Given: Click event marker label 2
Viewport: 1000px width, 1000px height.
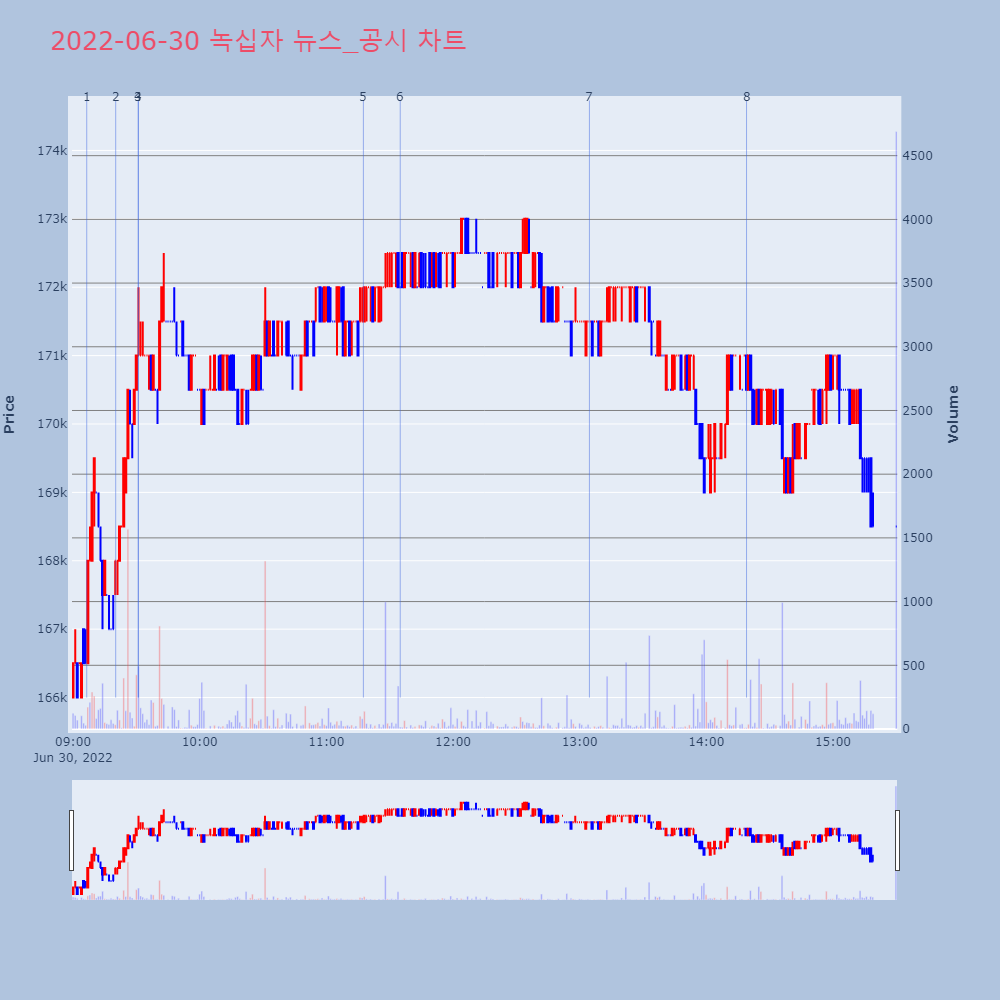Looking at the screenshot, I should click(115, 97).
